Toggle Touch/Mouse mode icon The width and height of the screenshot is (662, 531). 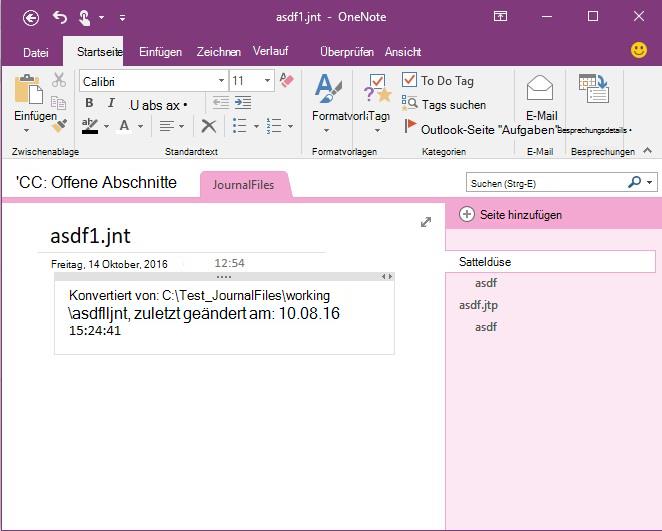tap(84, 18)
